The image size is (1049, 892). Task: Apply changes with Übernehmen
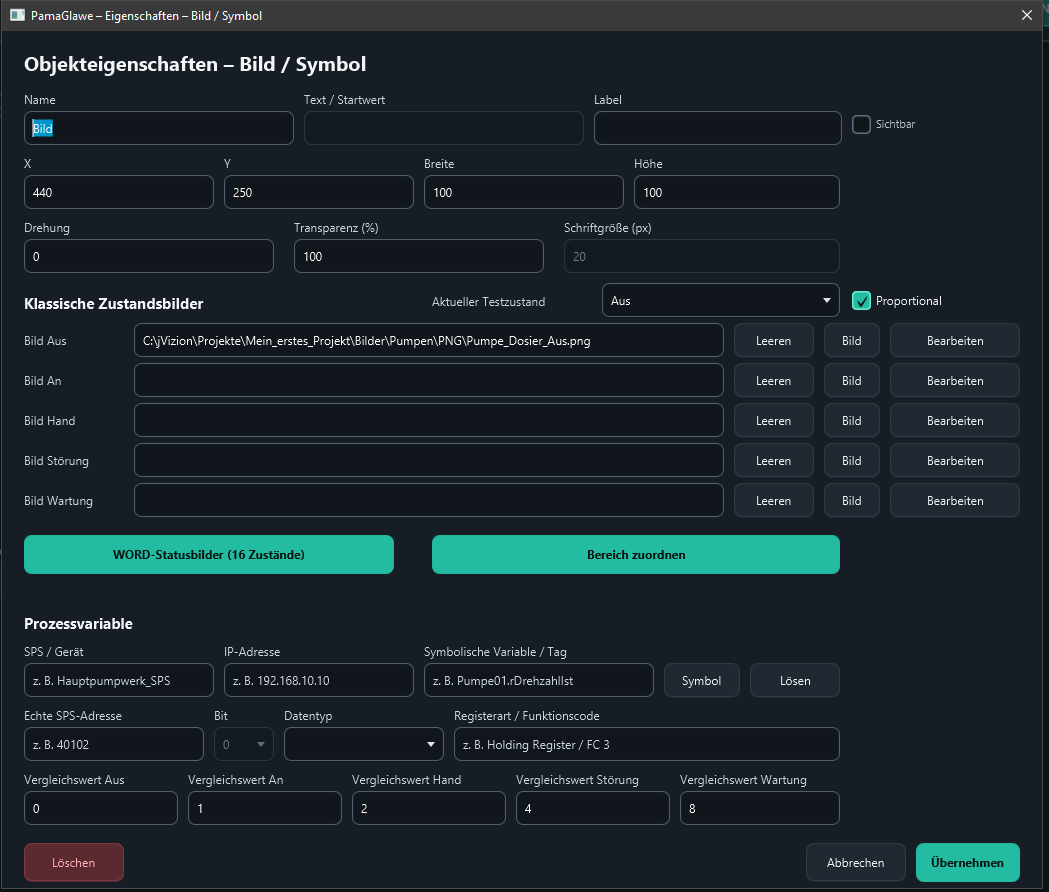(967, 863)
